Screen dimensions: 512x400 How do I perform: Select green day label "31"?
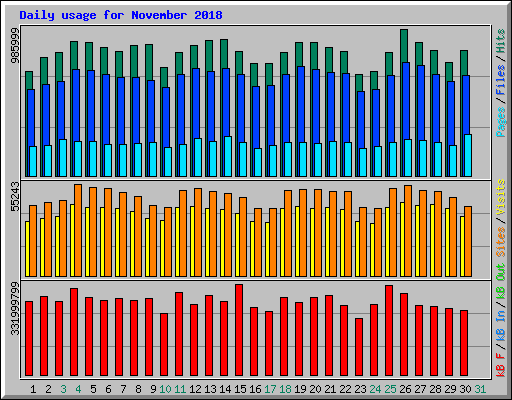480,389
